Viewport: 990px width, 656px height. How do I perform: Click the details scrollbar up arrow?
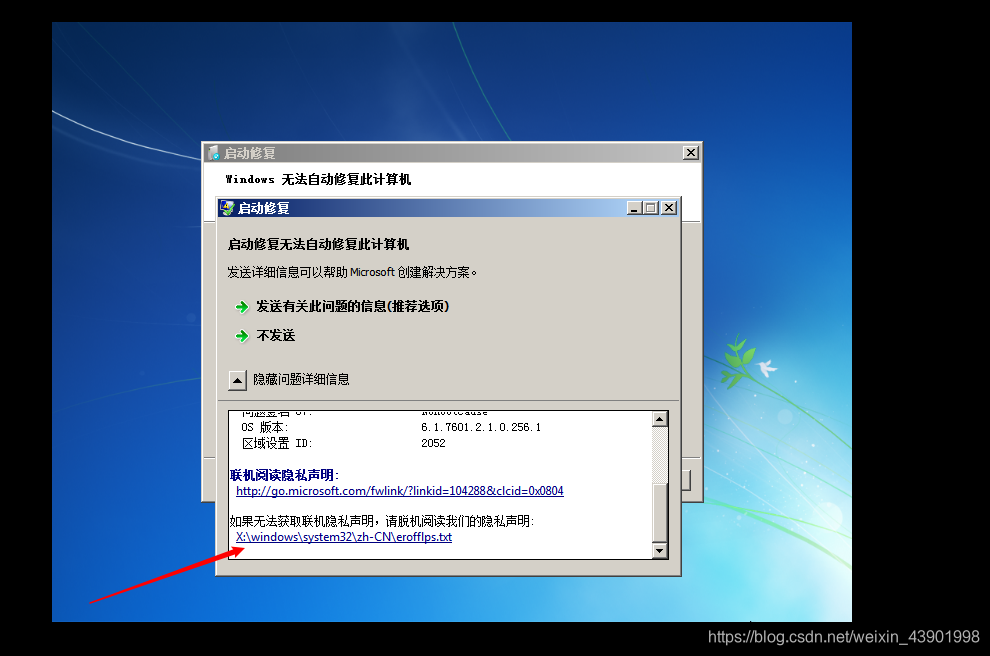point(659,419)
